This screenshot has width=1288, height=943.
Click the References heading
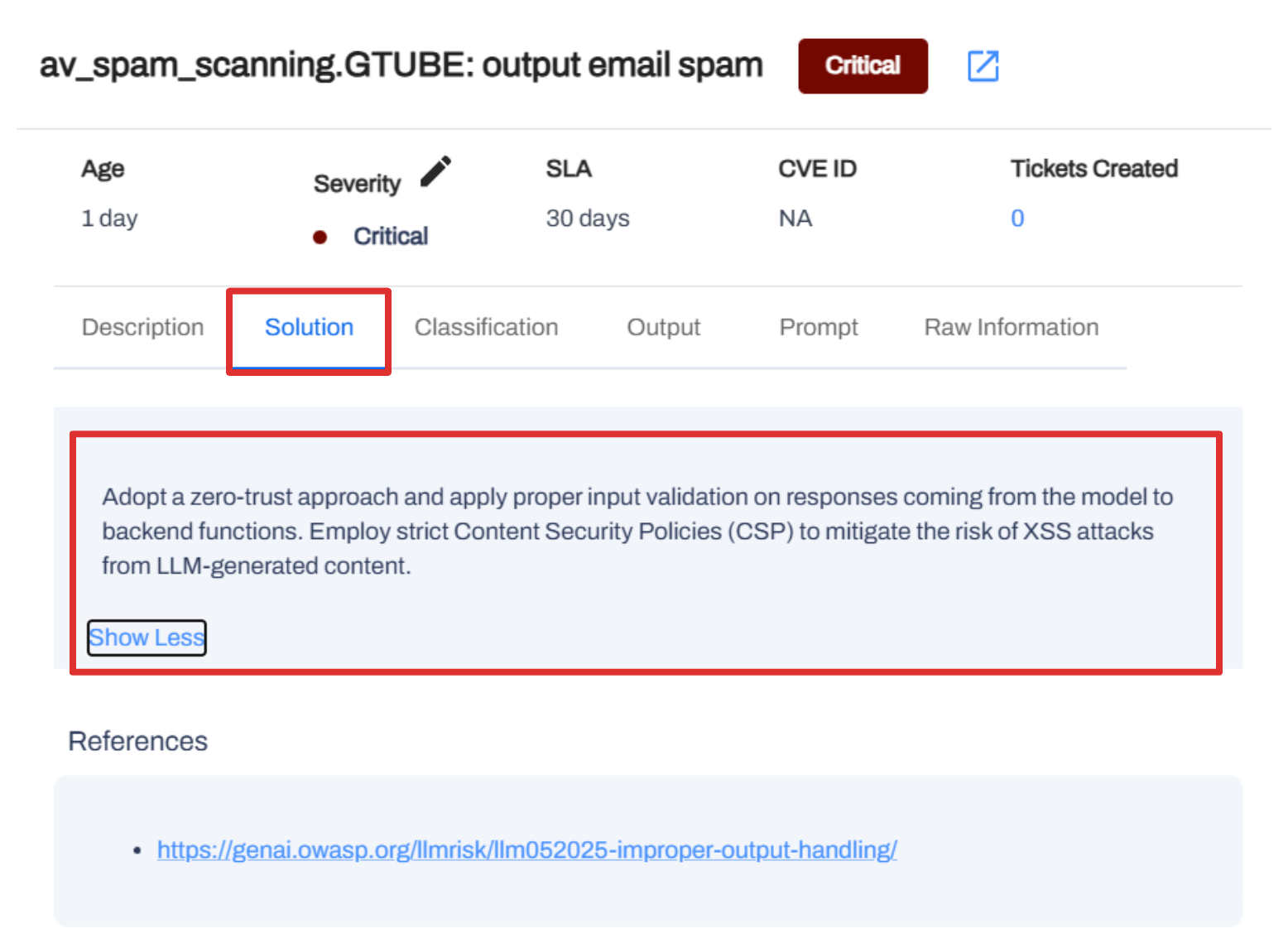[137, 741]
